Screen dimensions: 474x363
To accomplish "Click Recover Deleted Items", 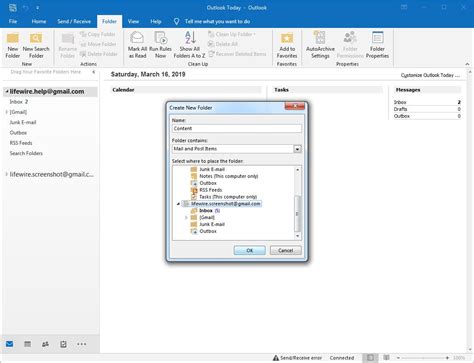I will [237, 54].
